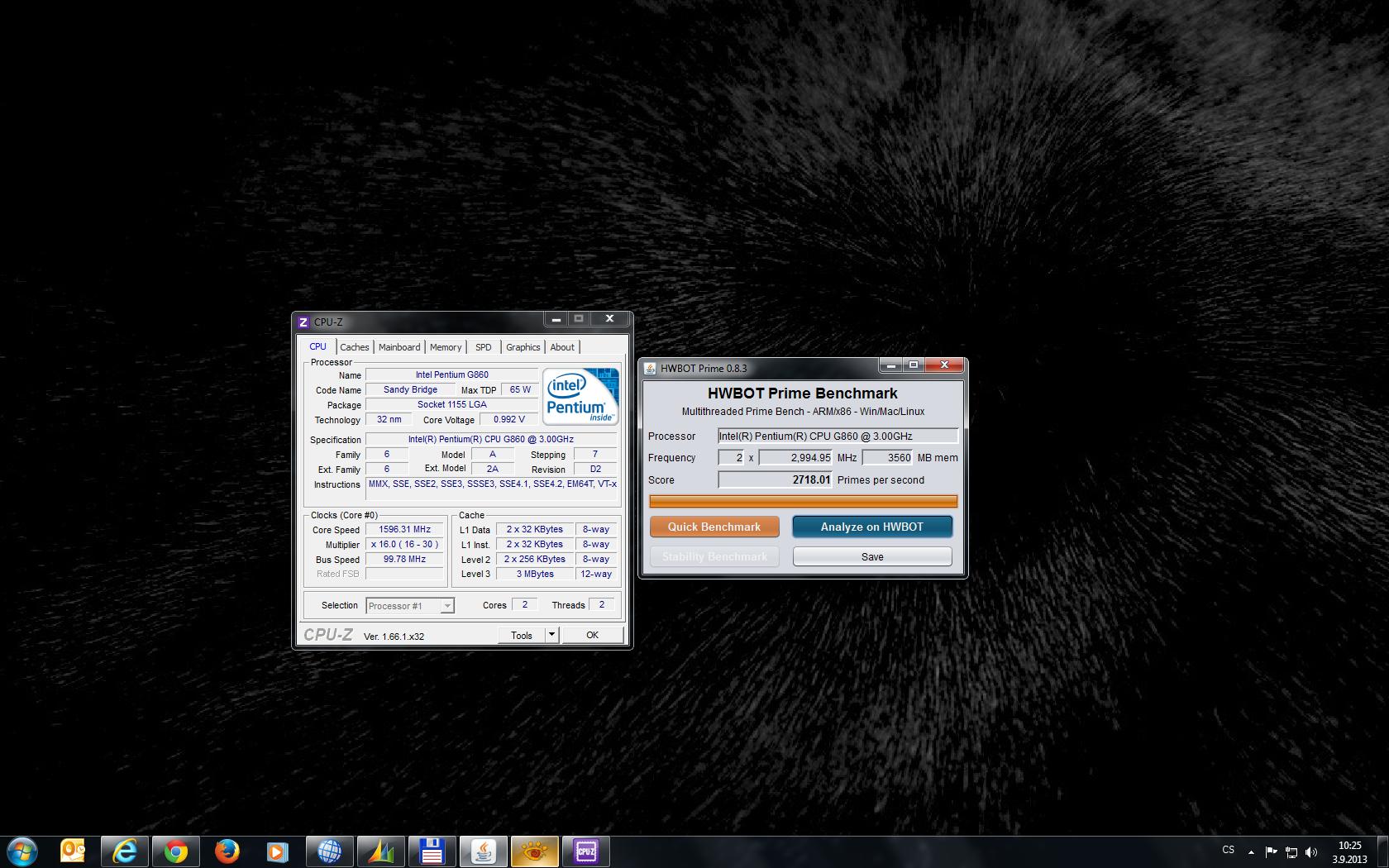Minimize the HWBOT Prime window
This screenshot has height=868, width=1389.
click(x=890, y=365)
